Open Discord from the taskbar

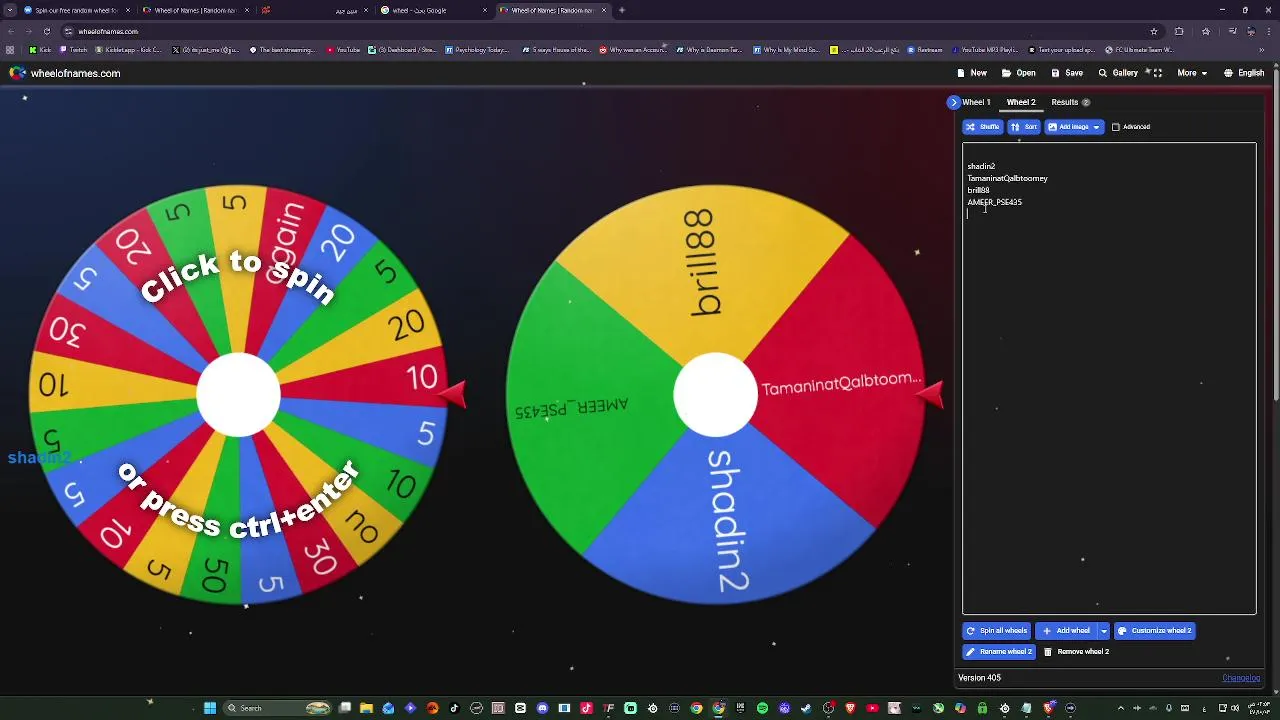click(x=542, y=708)
